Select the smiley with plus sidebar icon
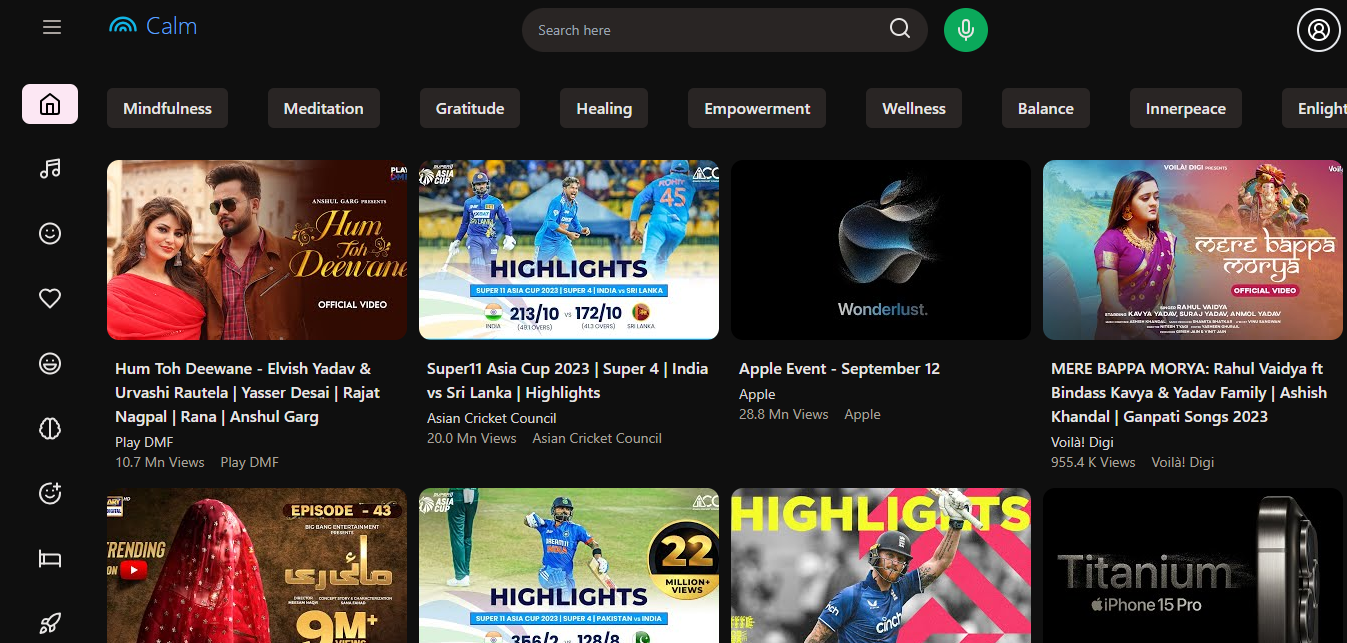Viewport: 1347px width, 643px height. 50,493
